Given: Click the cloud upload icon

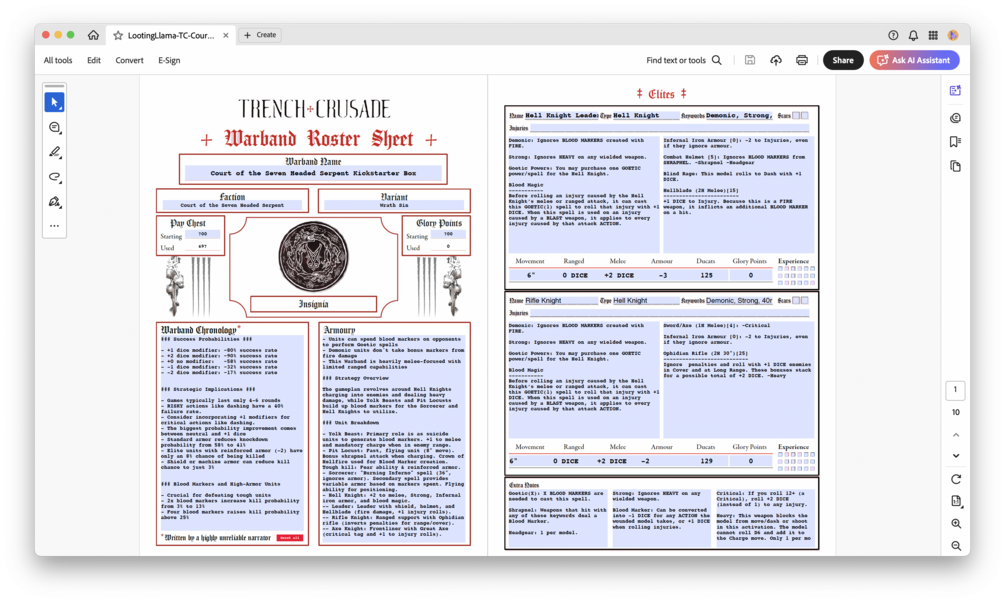Looking at the screenshot, I should [x=776, y=60].
